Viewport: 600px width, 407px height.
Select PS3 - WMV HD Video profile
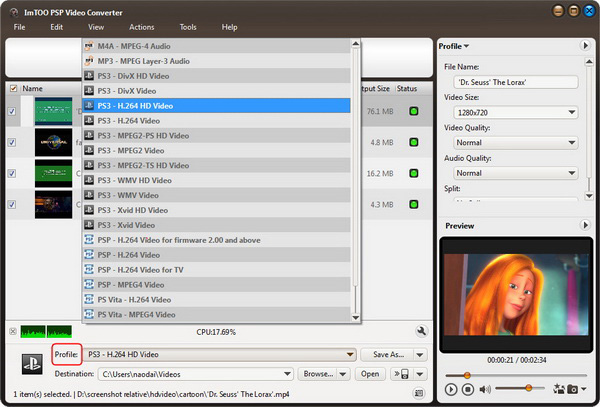coord(216,180)
